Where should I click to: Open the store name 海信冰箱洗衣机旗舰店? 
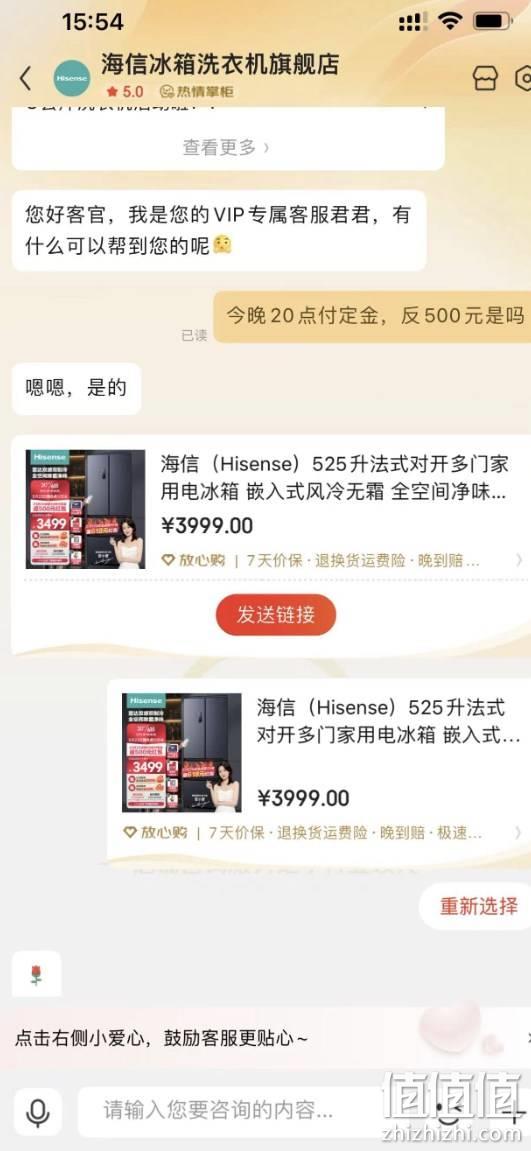click(220, 65)
